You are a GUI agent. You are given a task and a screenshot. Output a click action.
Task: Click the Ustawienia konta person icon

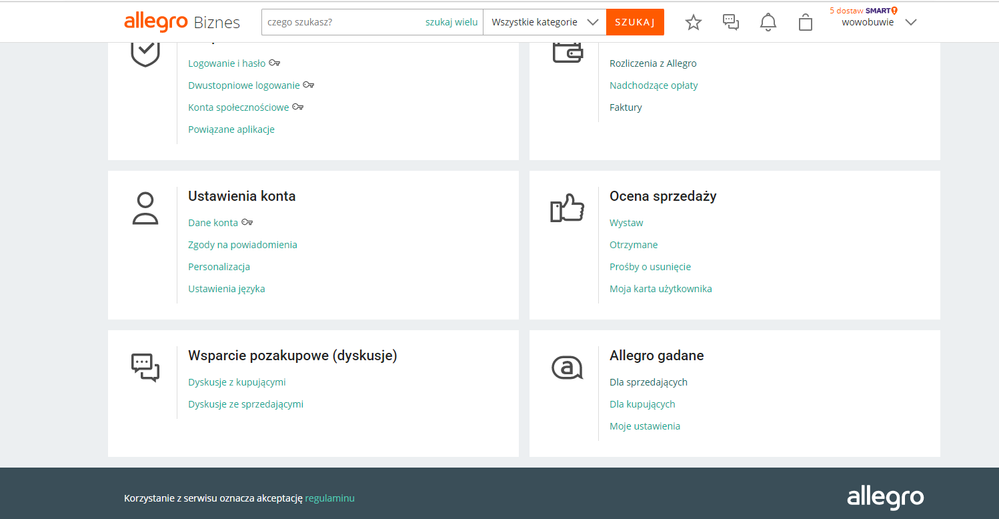coord(145,208)
